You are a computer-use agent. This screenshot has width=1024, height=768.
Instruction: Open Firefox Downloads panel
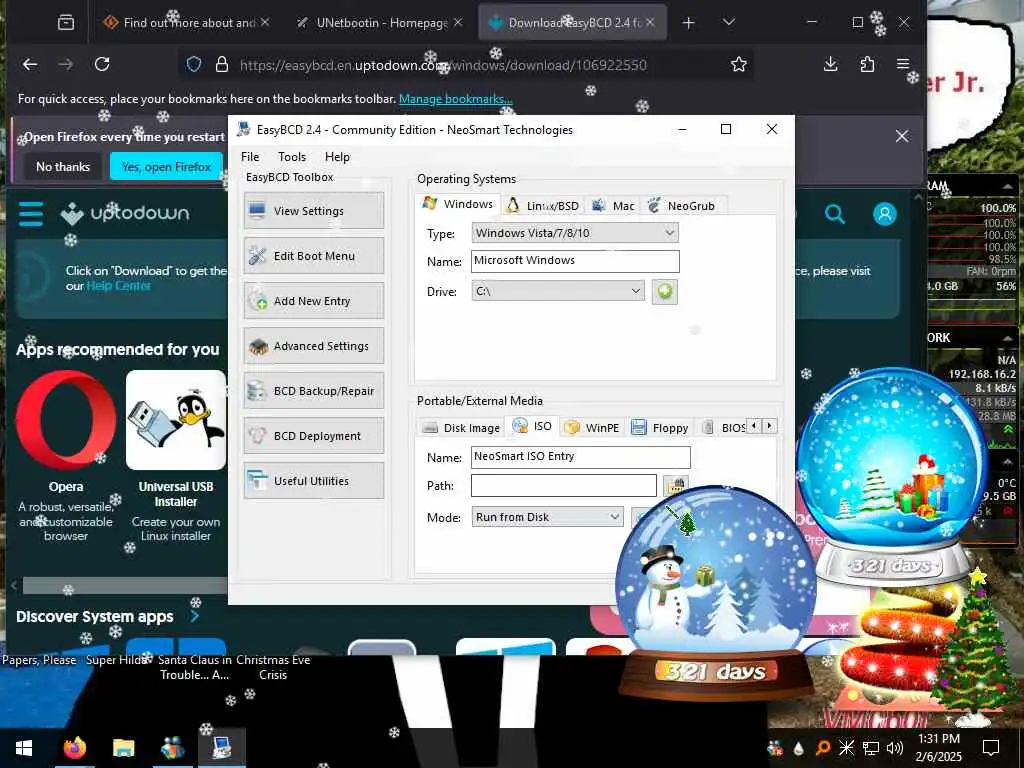830,64
